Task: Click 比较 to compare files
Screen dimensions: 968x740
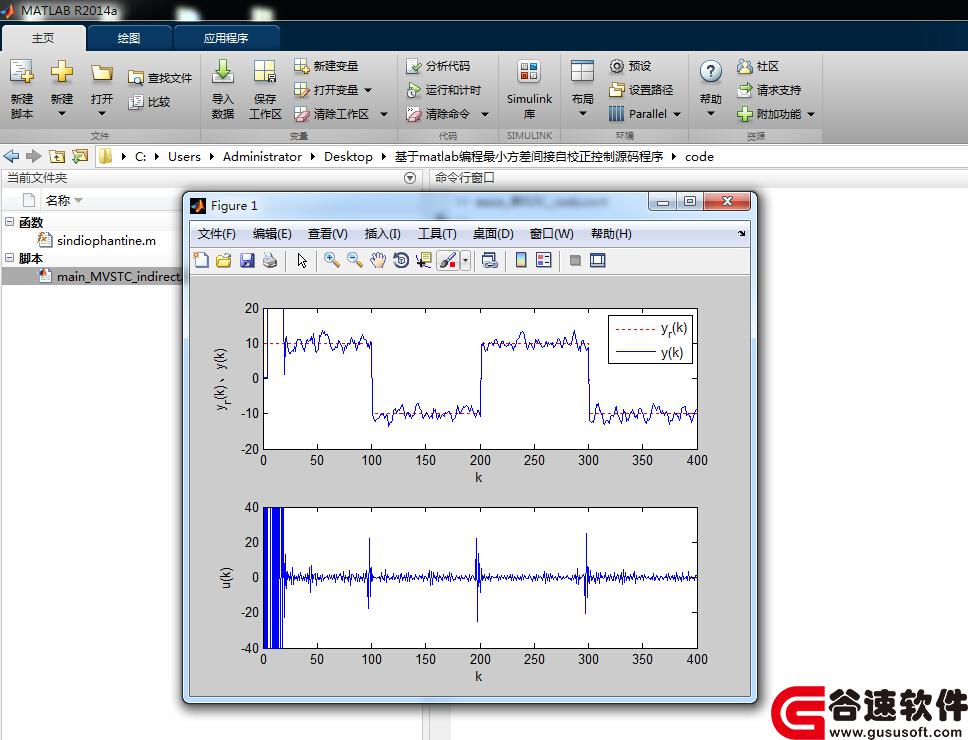Action: pos(149,102)
